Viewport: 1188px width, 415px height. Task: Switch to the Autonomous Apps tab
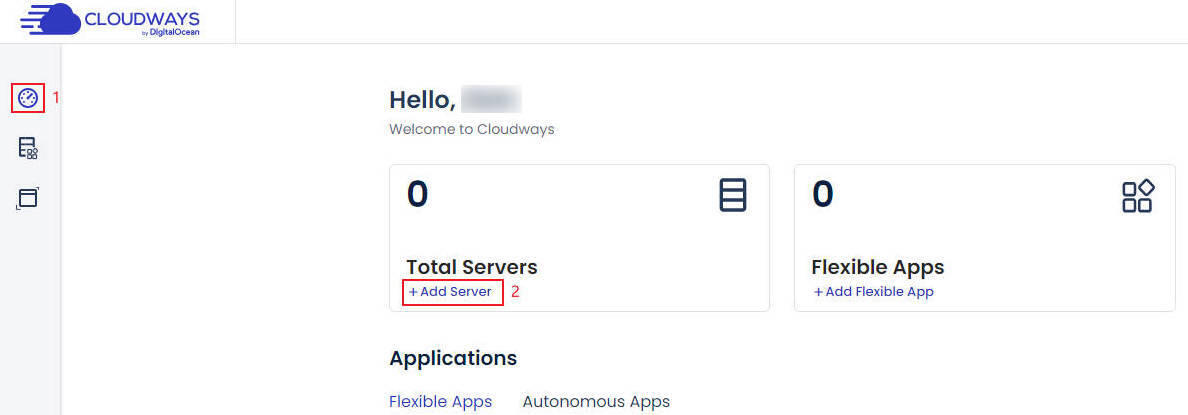coord(596,401)
